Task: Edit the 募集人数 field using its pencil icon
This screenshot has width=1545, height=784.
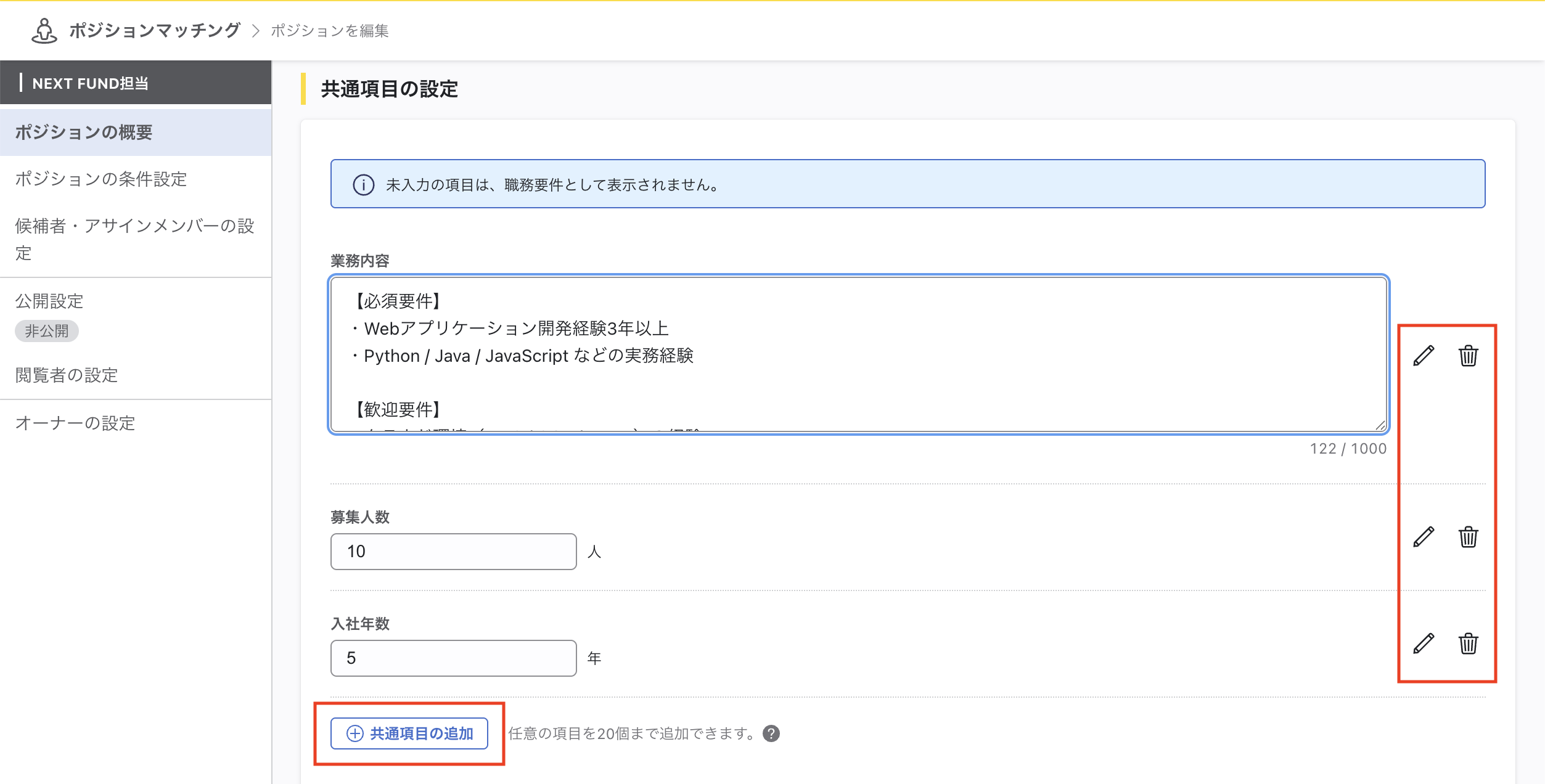Action: pos(1424,537)
